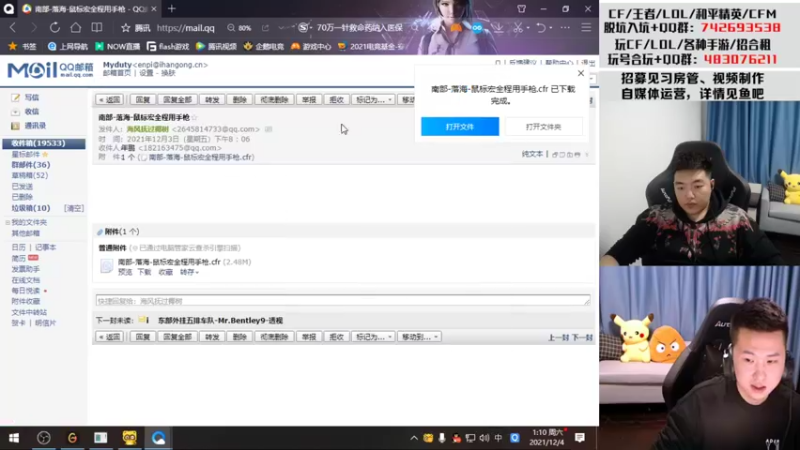Open the 群邮件(36) folder

[31, 165]
